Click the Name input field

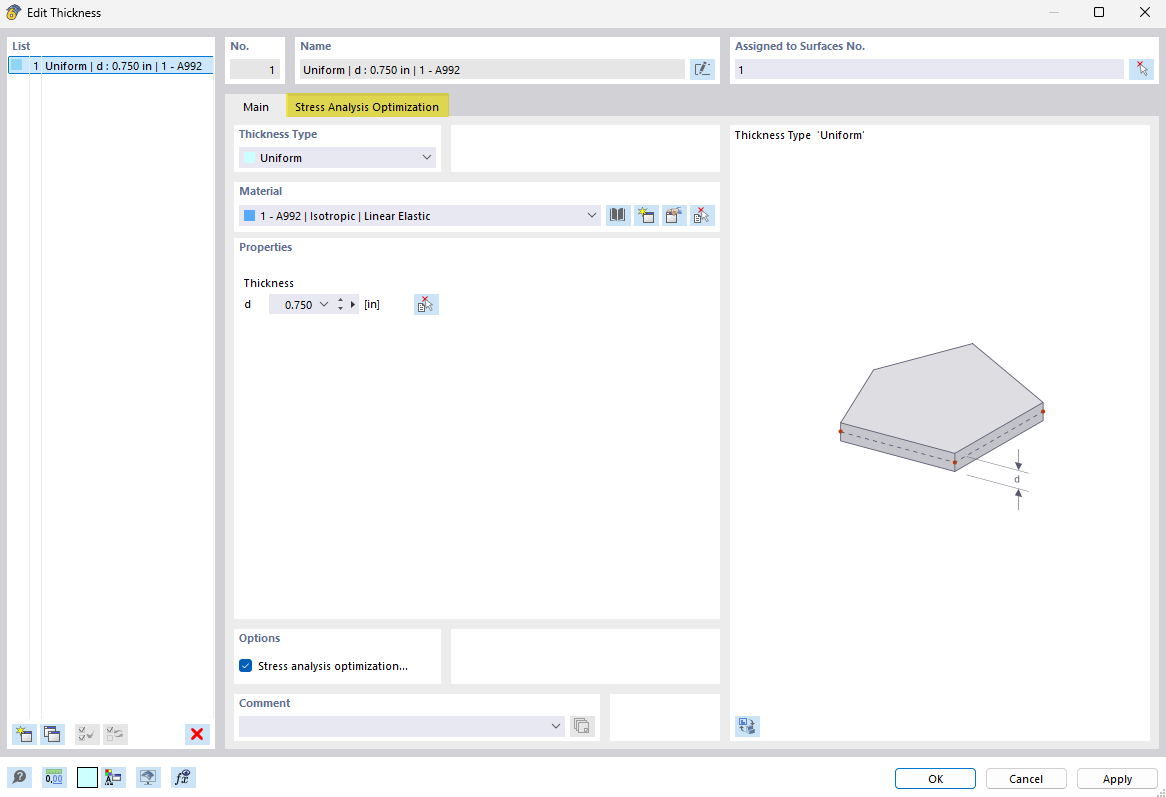pos(492,69)
